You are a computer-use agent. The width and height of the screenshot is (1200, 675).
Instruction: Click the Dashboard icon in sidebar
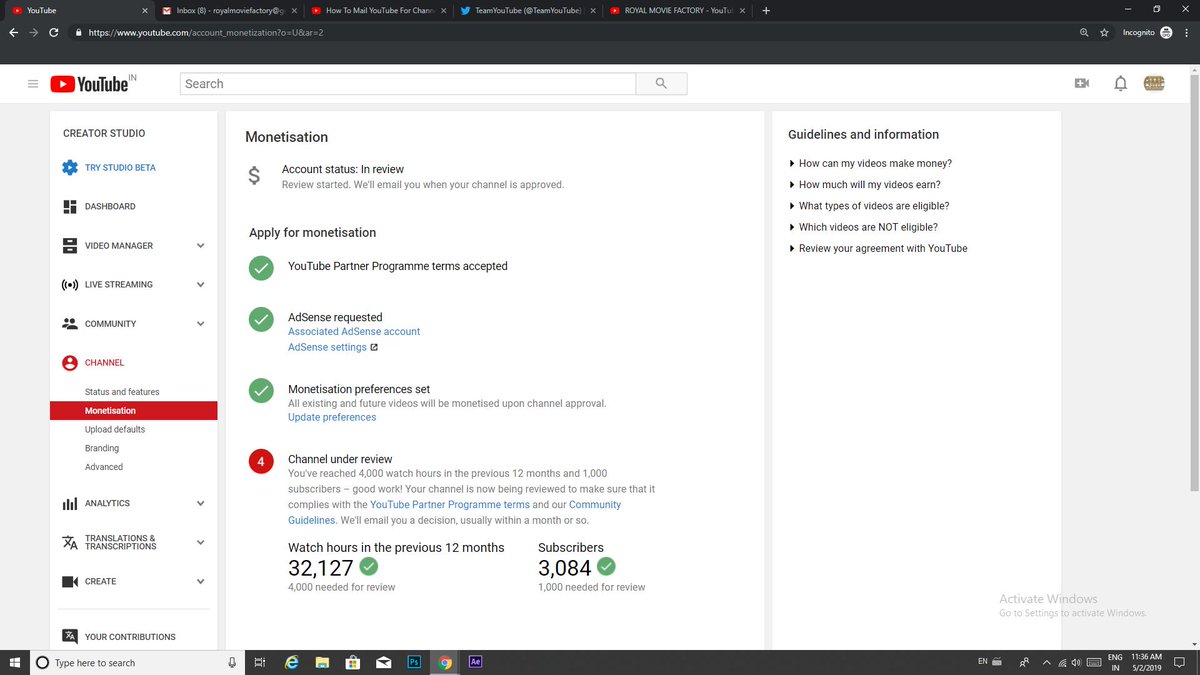click(x=70, y=207)
